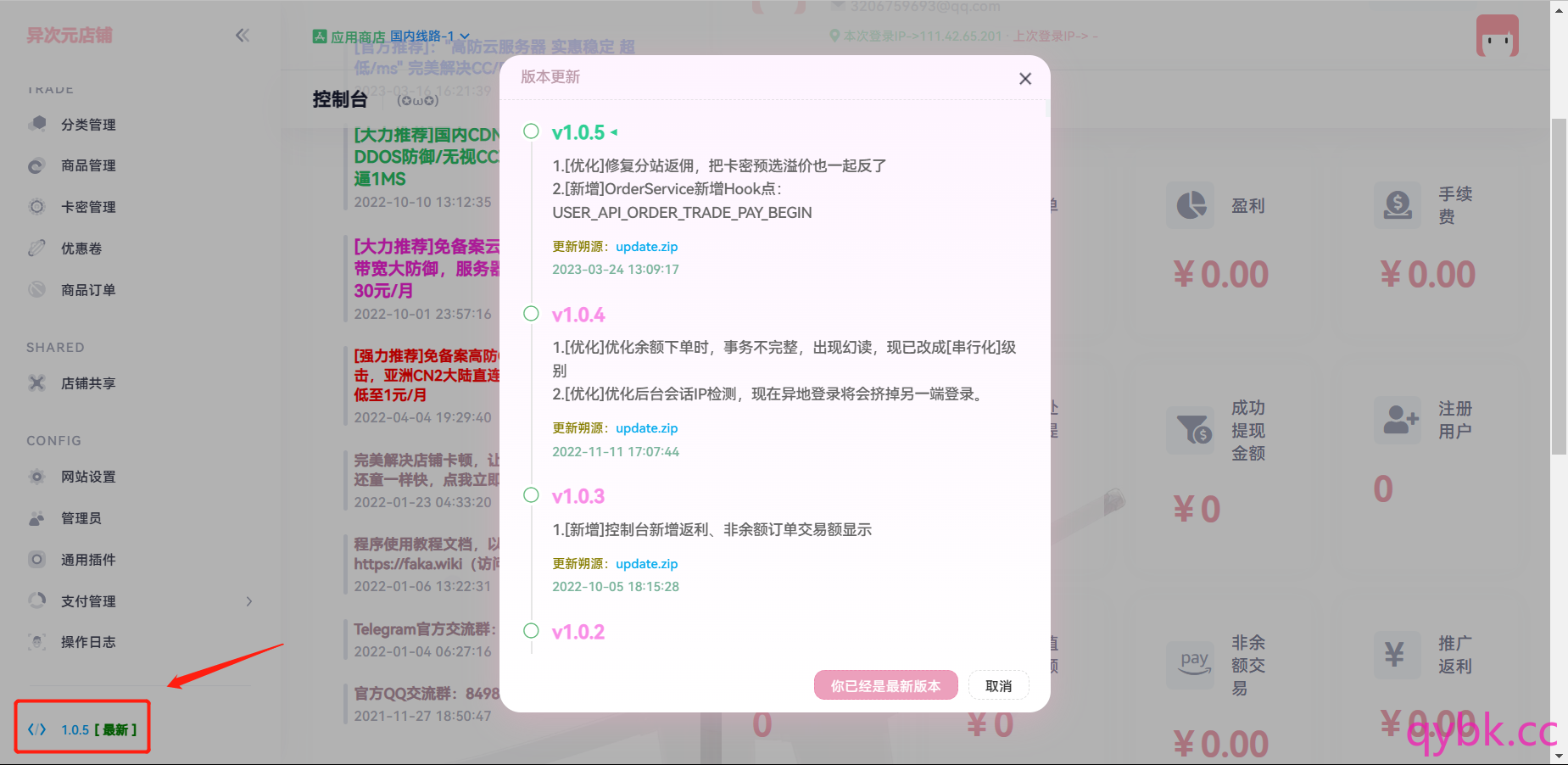Open 商品订单 menu item
Image resolution: width=1568 pixels, height=765 pixels.
click(x=88, y=290)
